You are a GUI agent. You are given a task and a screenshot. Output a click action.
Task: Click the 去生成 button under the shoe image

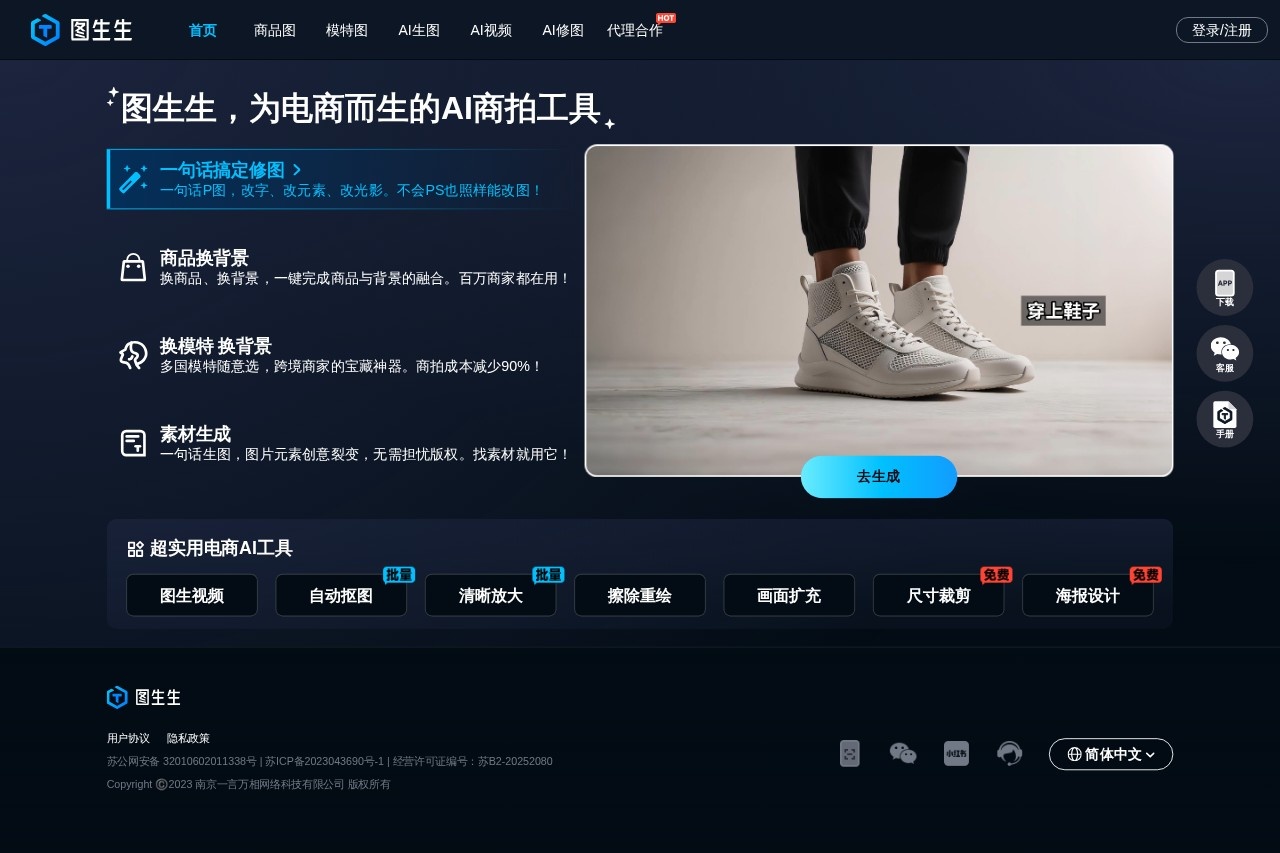pyautogui.click(x=878, y=477)
